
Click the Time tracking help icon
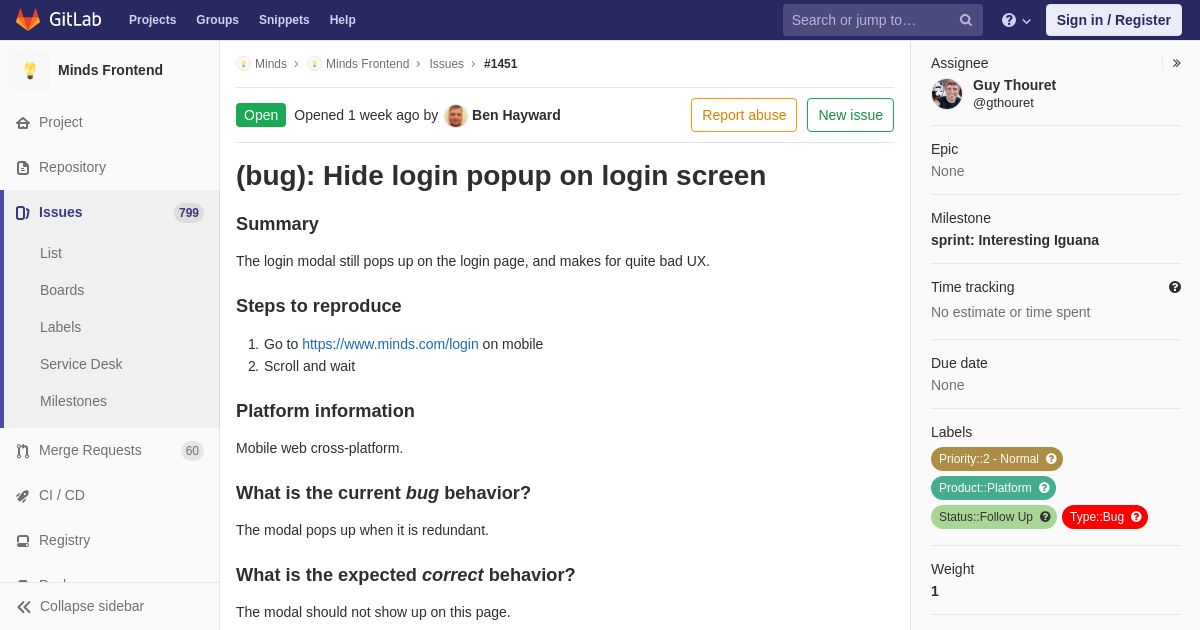click(x=1175, y=287)
